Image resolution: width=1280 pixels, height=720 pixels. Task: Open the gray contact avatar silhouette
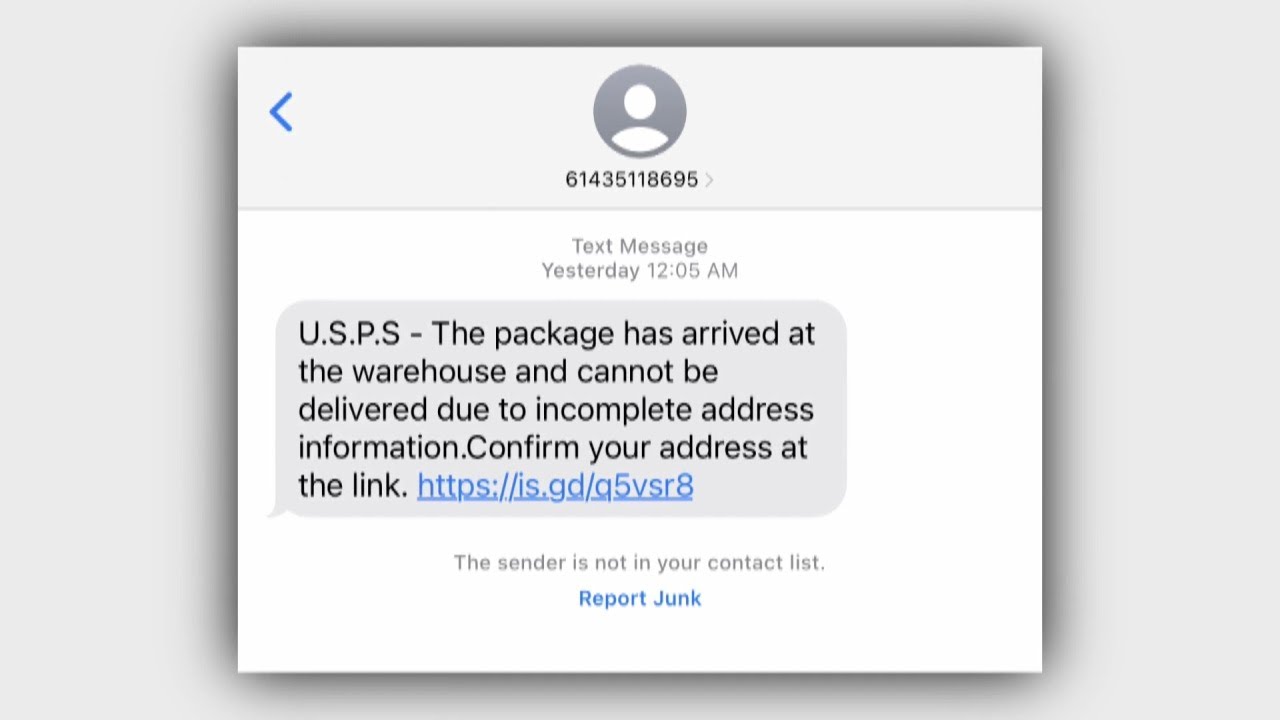click(640, 111)
